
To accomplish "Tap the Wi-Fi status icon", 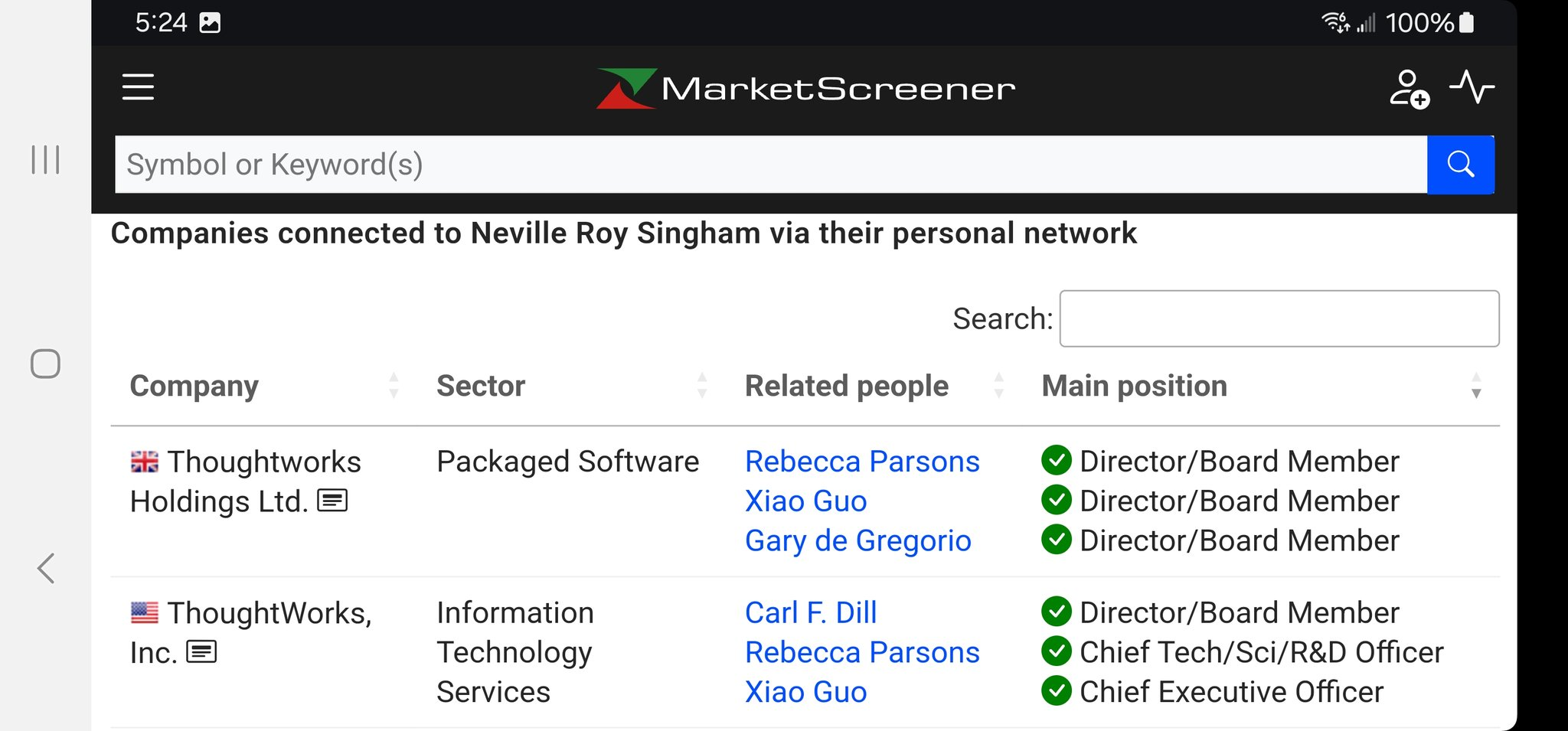I will tap(1336, 22).
